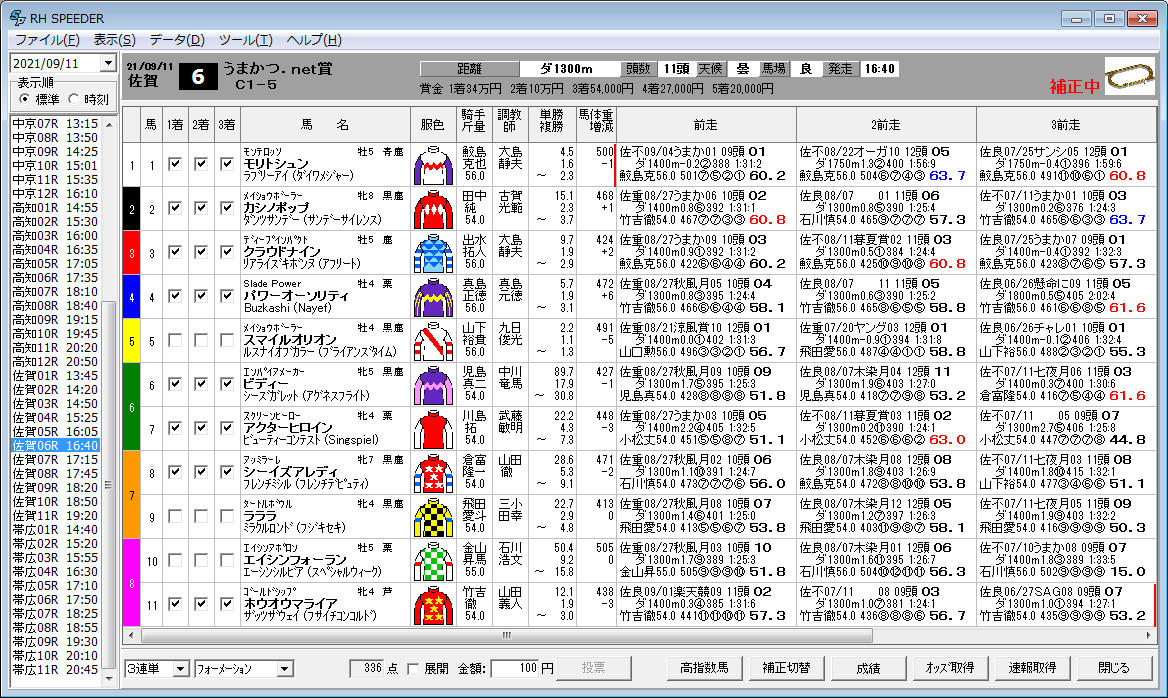Image resolution: width=1168 pixels, height=698 pixels.
Task: Click the 3前走 column header
Action: pos(1066,125)
